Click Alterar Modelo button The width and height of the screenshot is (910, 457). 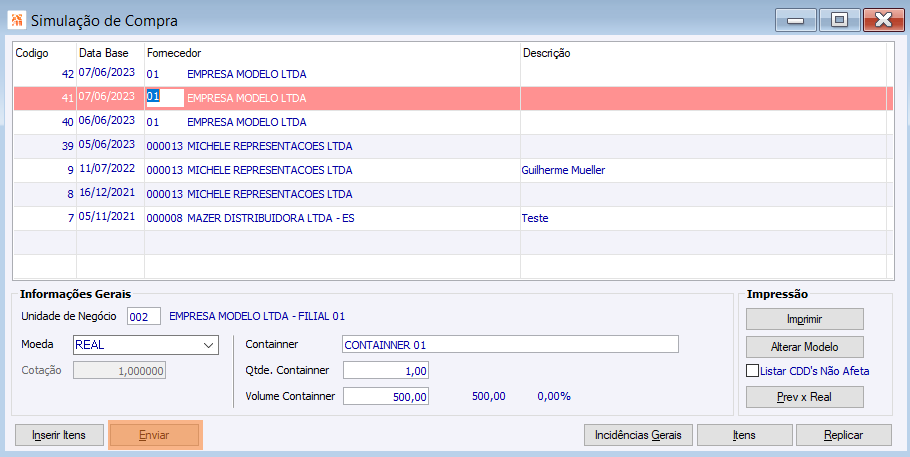[804, 347]
